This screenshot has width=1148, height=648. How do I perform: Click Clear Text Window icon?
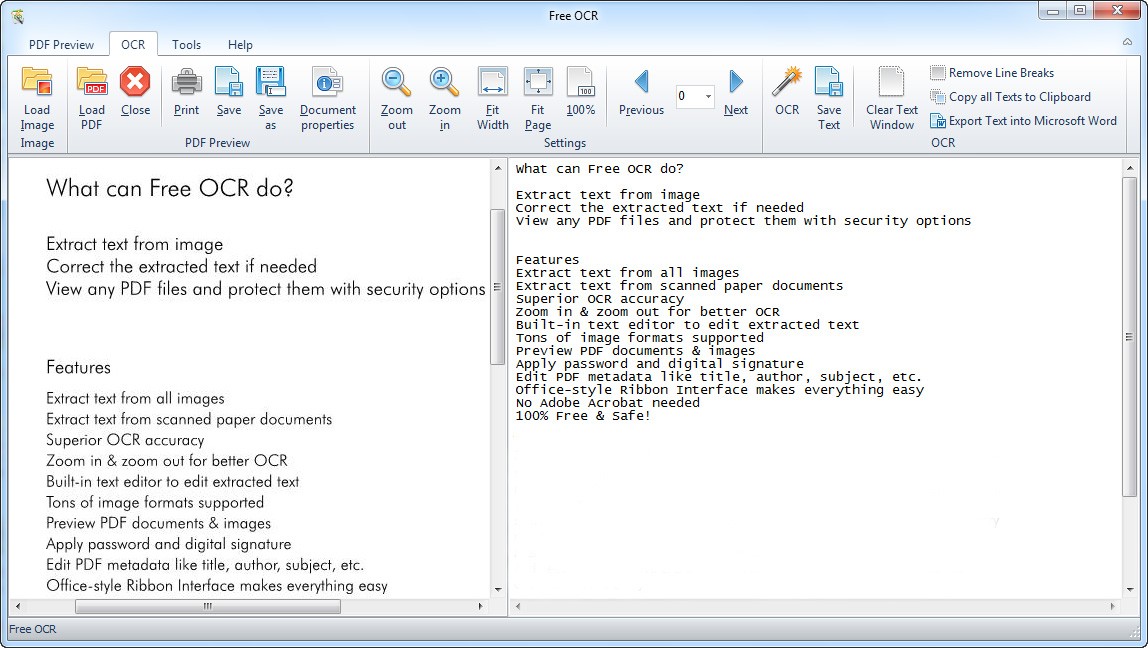click(892, 82)
